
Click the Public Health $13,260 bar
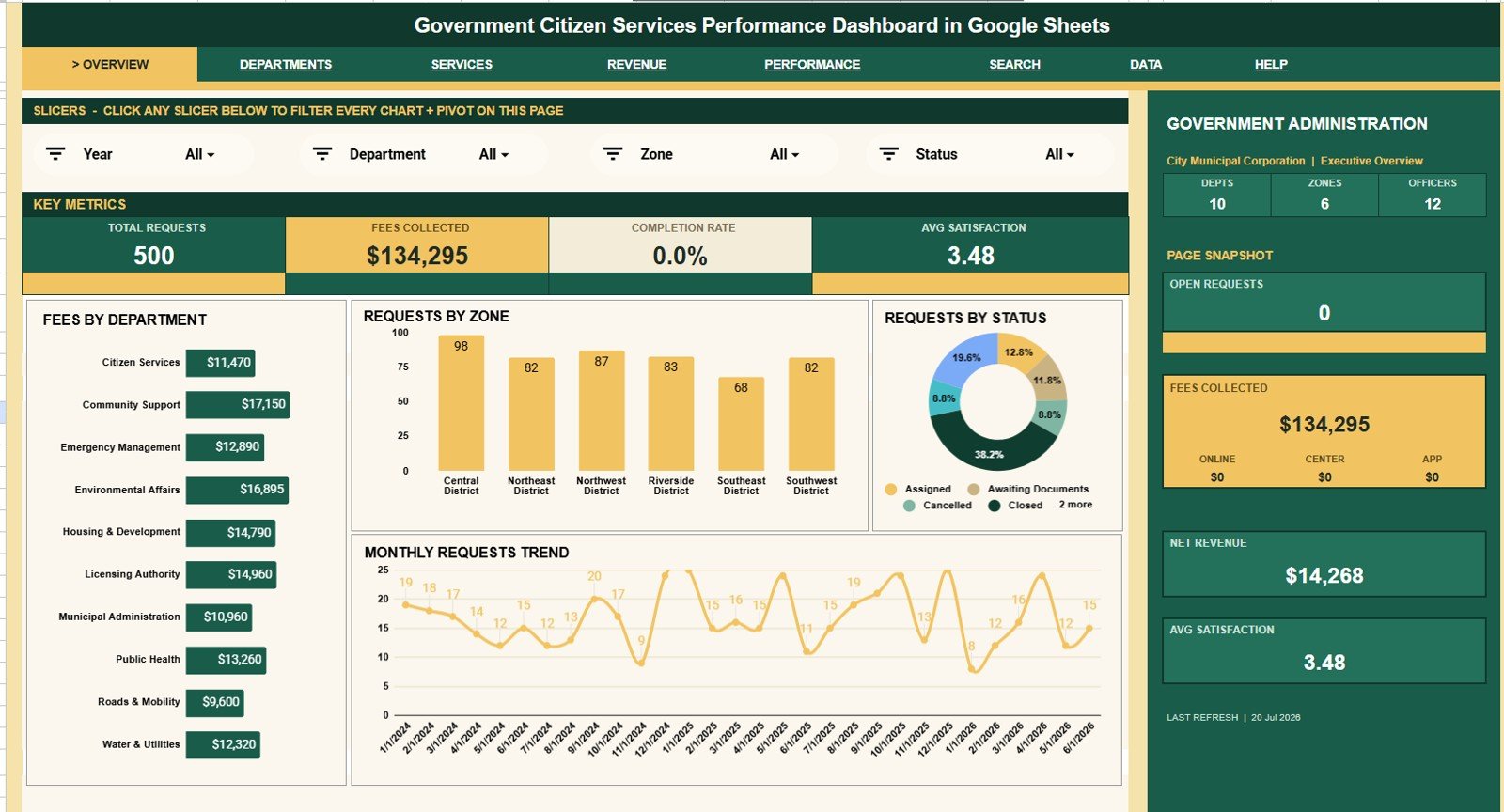click(x=226, y=660)
